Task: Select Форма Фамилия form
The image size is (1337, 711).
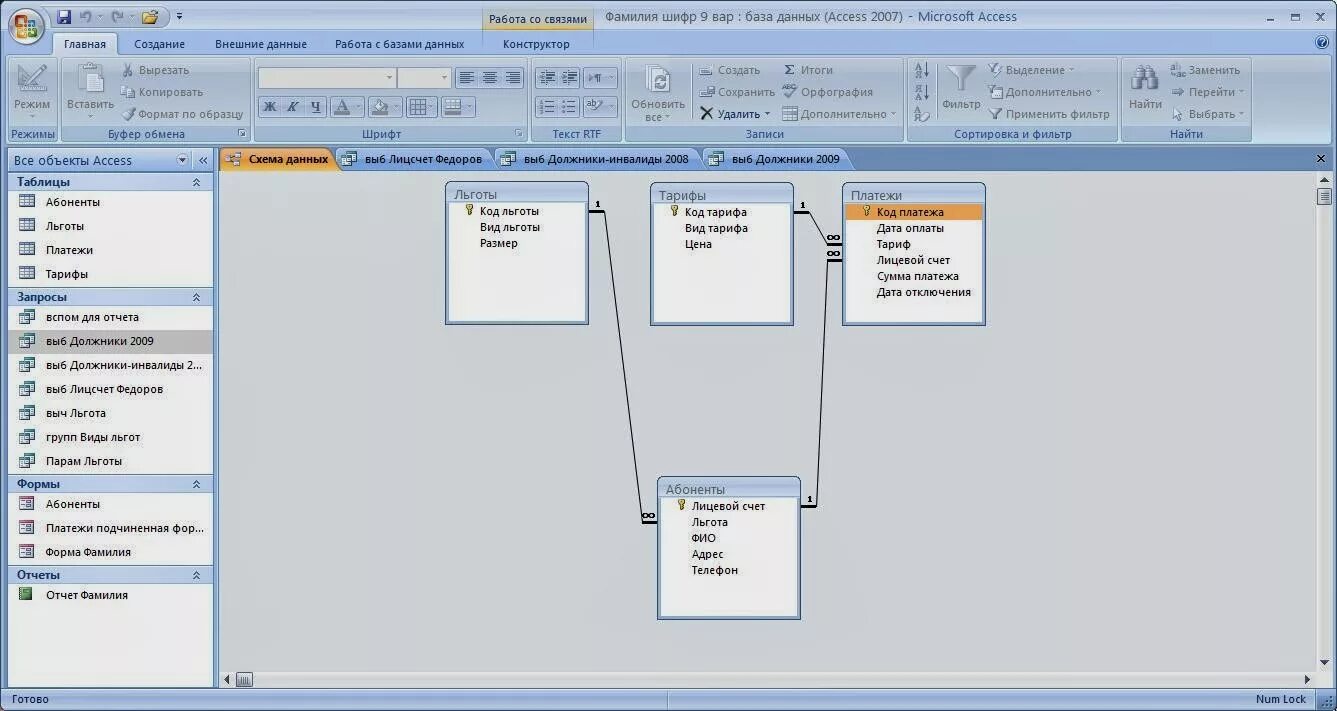Action: pos(111,552)
